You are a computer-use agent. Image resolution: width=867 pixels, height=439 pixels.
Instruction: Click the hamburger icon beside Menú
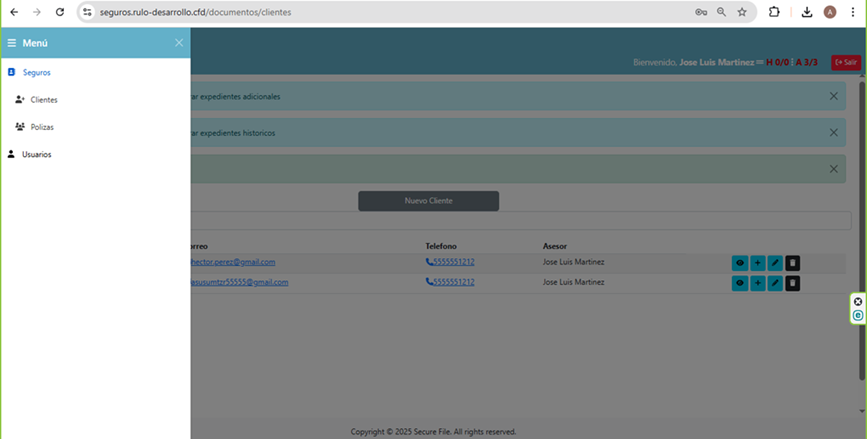(12, 43)
